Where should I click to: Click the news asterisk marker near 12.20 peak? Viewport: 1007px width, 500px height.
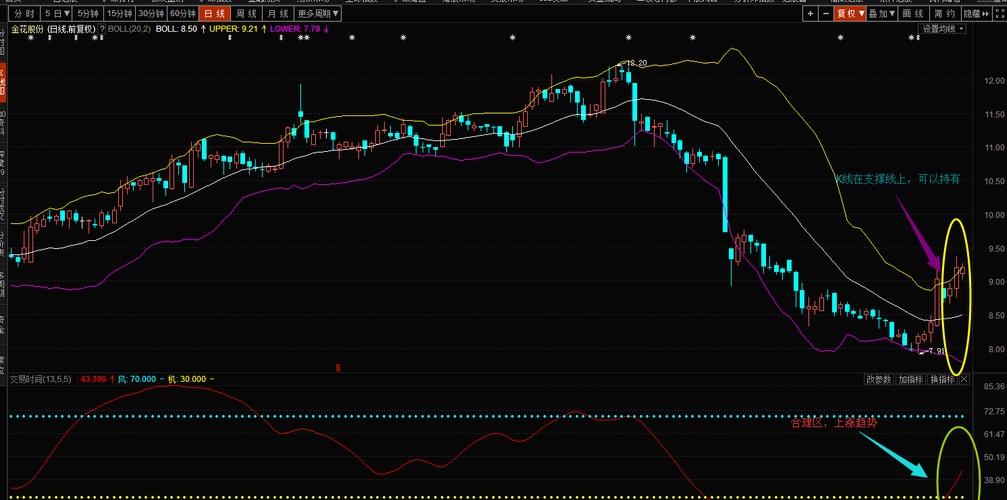[628, 38]
